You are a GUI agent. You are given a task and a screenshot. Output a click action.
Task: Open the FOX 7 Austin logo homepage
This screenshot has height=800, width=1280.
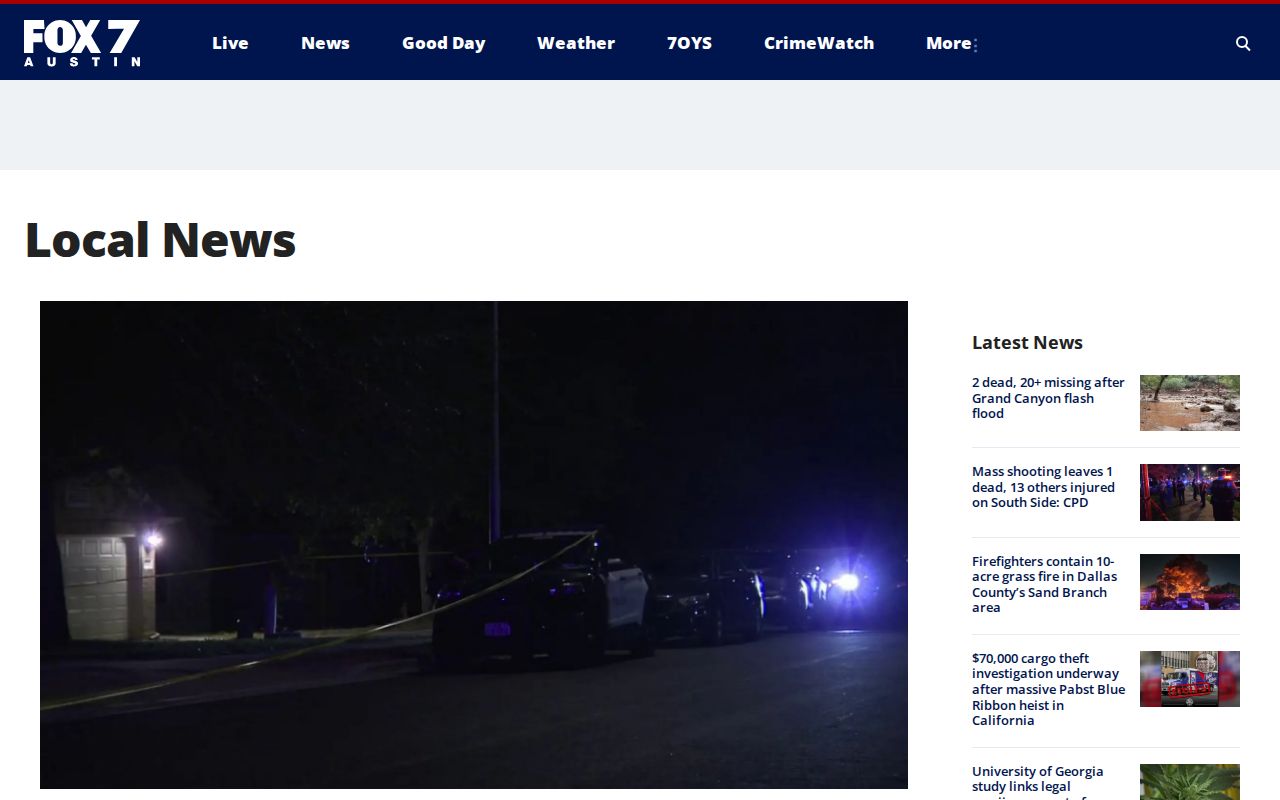82,43
